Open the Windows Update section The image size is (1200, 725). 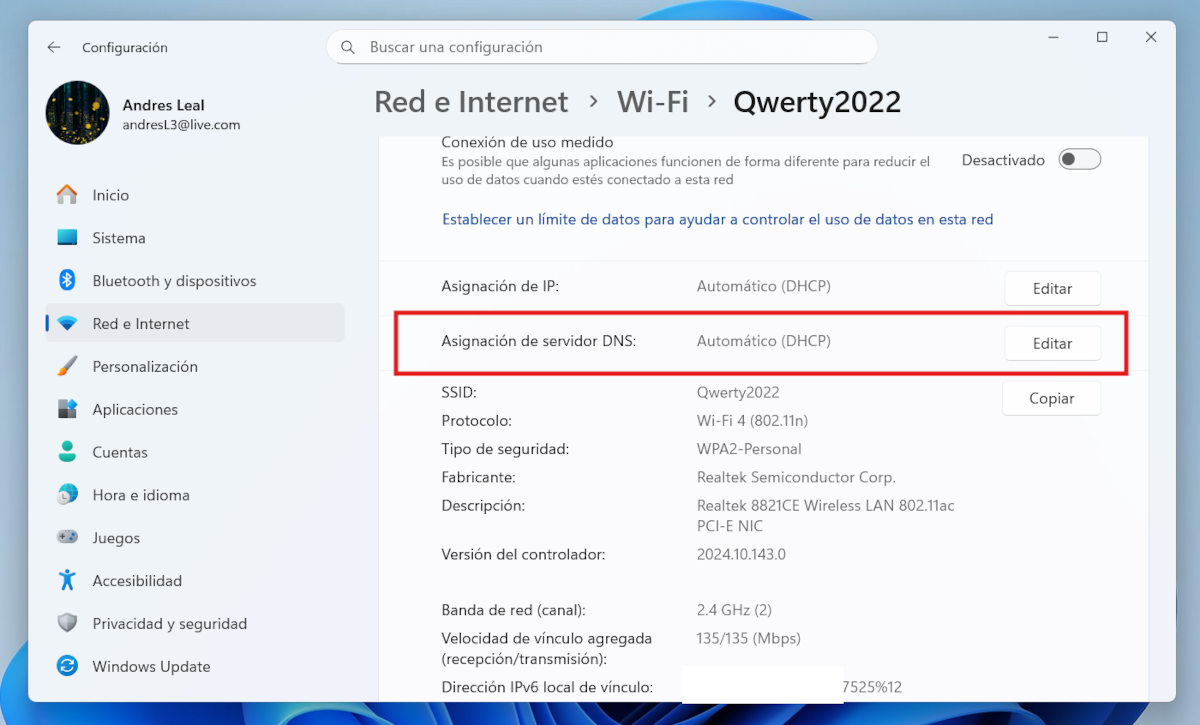(x=151, y=666)
